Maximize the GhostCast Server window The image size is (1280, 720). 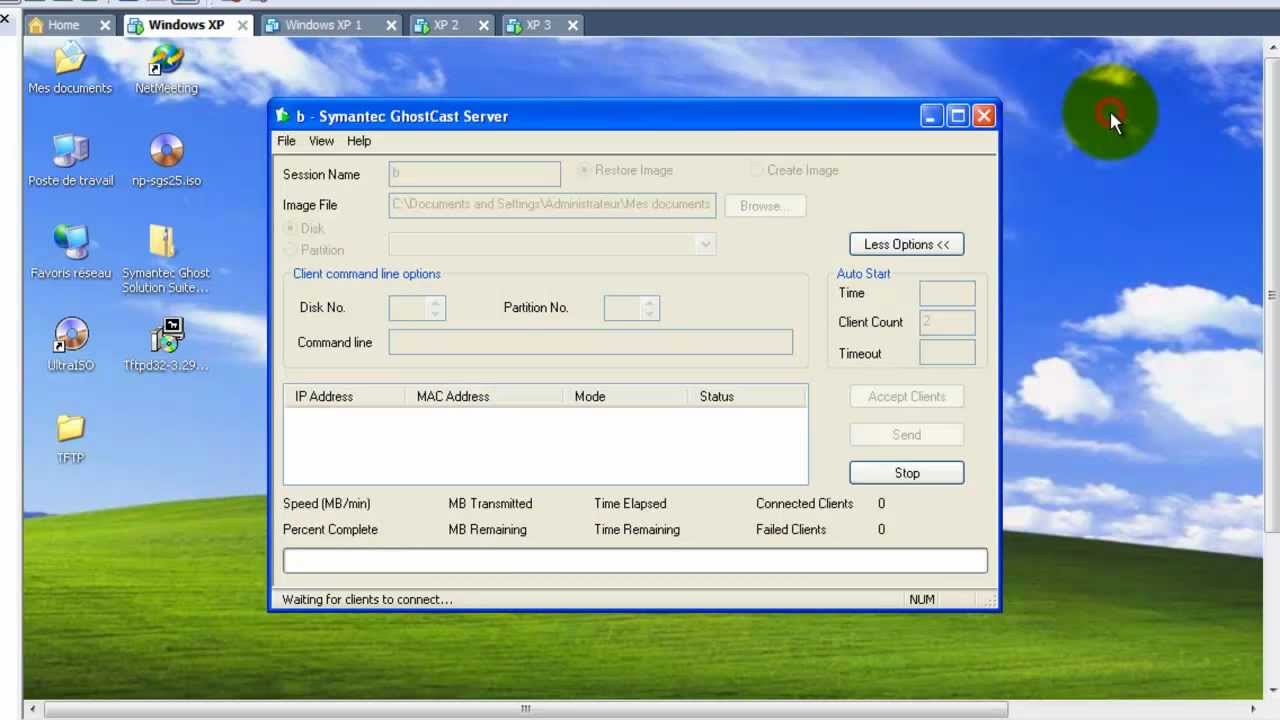(958, 116)
